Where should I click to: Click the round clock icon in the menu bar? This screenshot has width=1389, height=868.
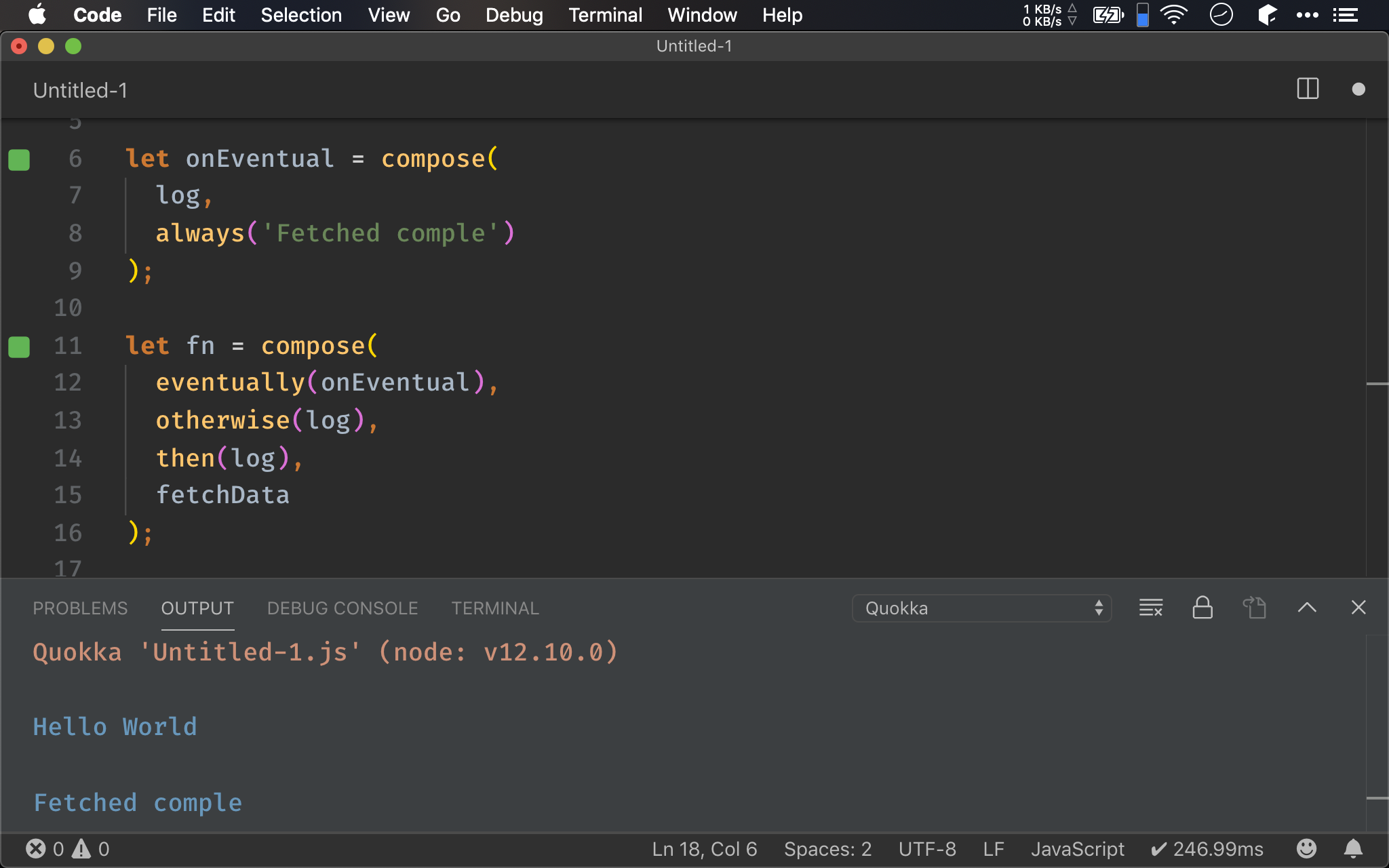click(1221, 15)
